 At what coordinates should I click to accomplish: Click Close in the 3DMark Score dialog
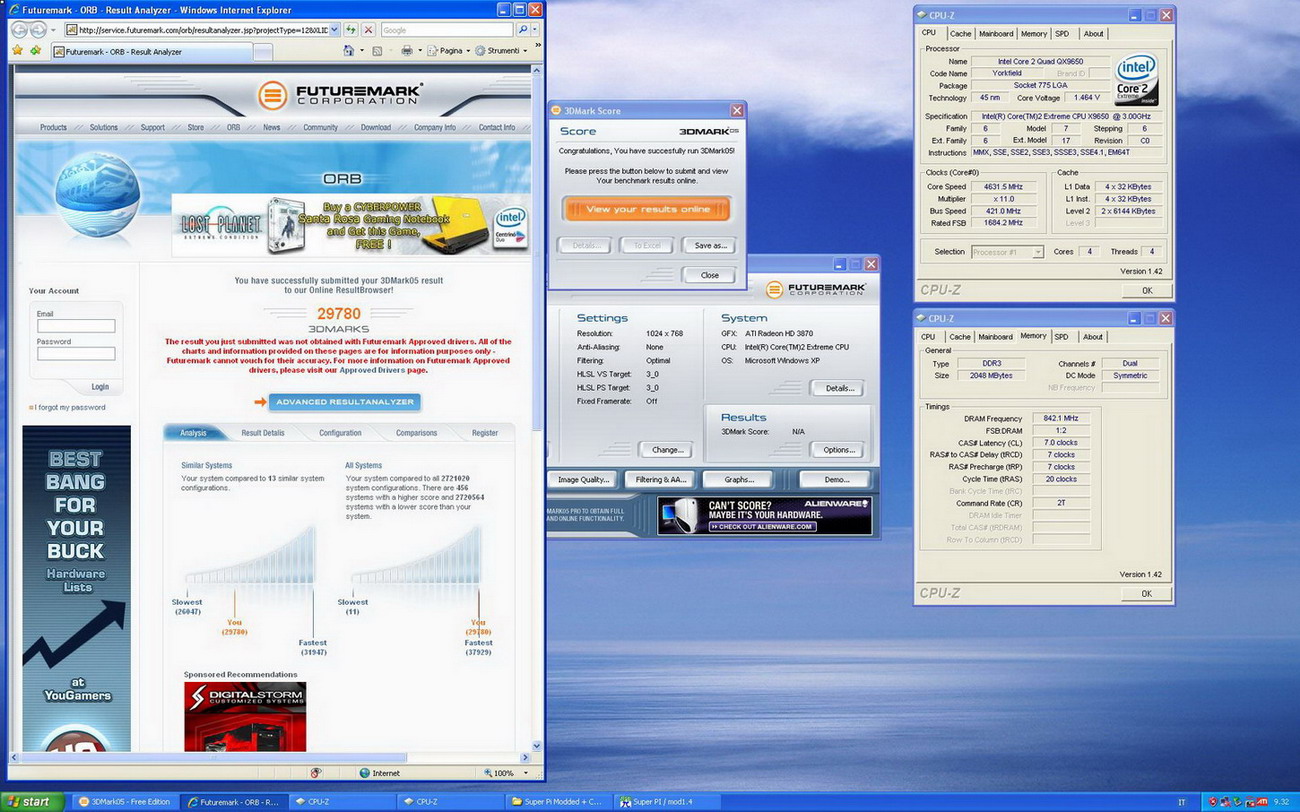coord(710,275)
